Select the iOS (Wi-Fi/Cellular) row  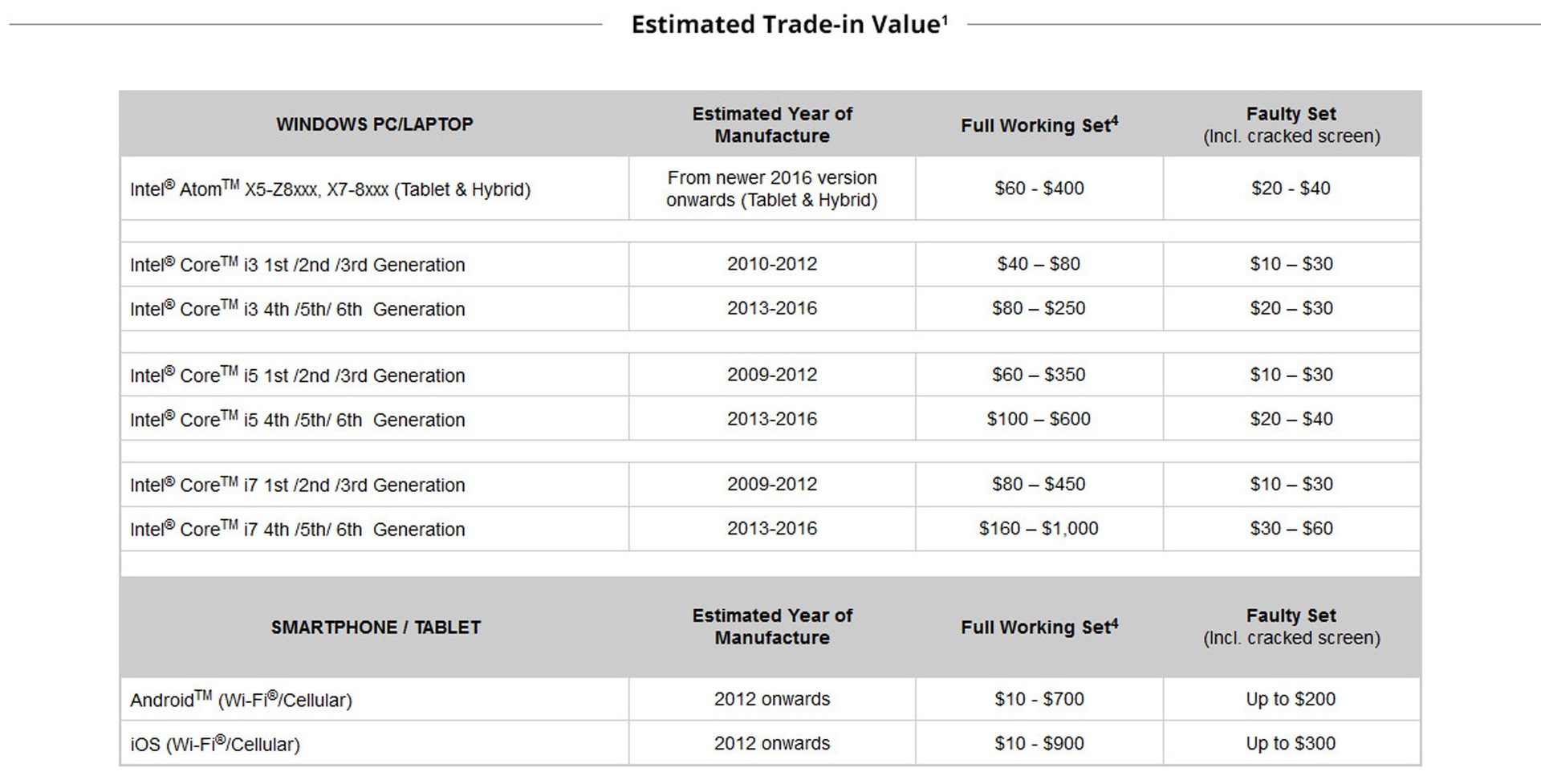(770, 743)
